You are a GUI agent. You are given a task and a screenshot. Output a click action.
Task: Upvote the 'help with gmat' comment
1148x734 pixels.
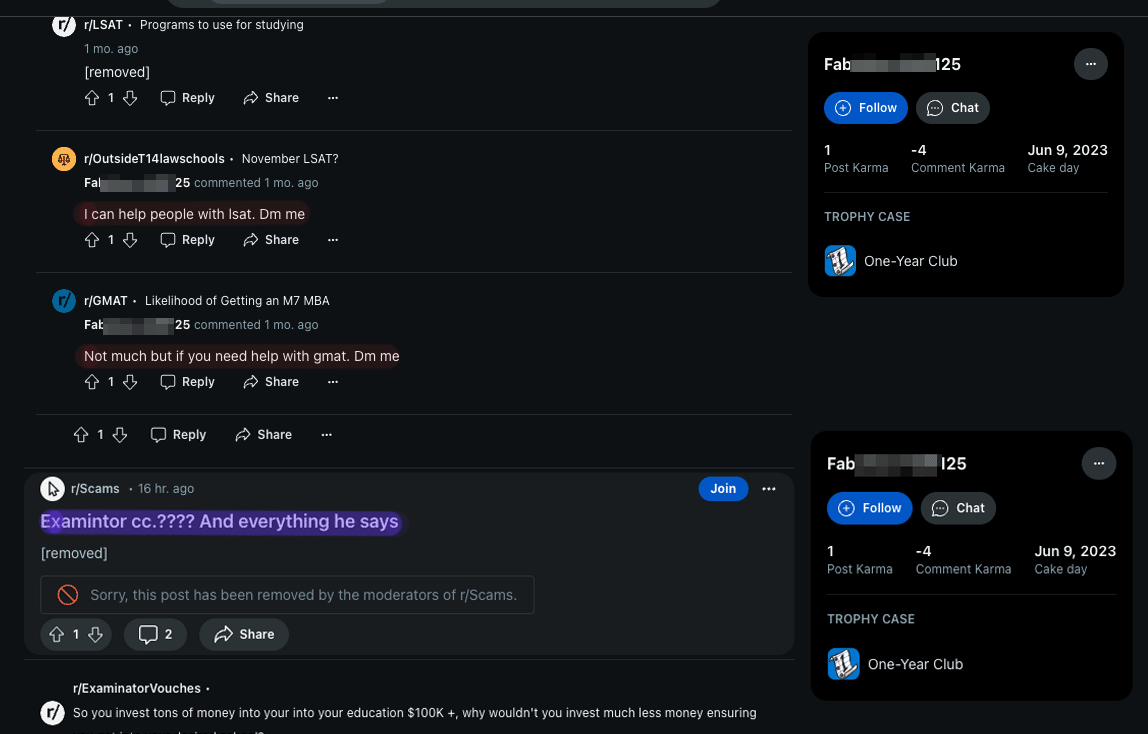point(92,382)
